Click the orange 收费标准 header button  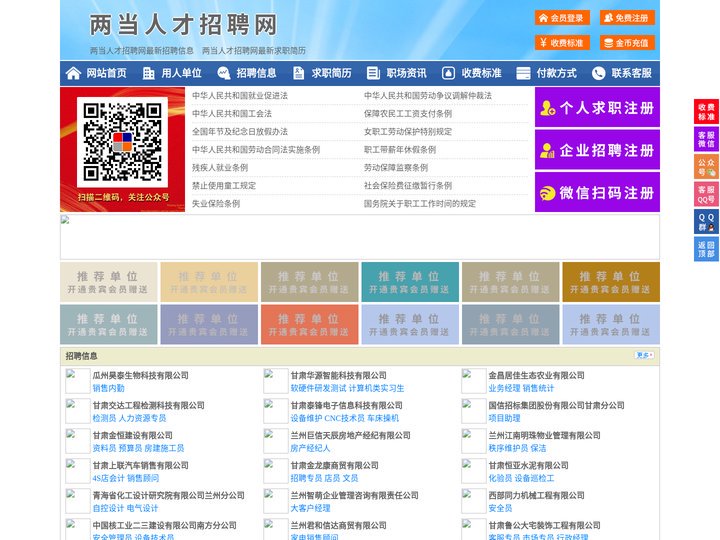[562, 43]
